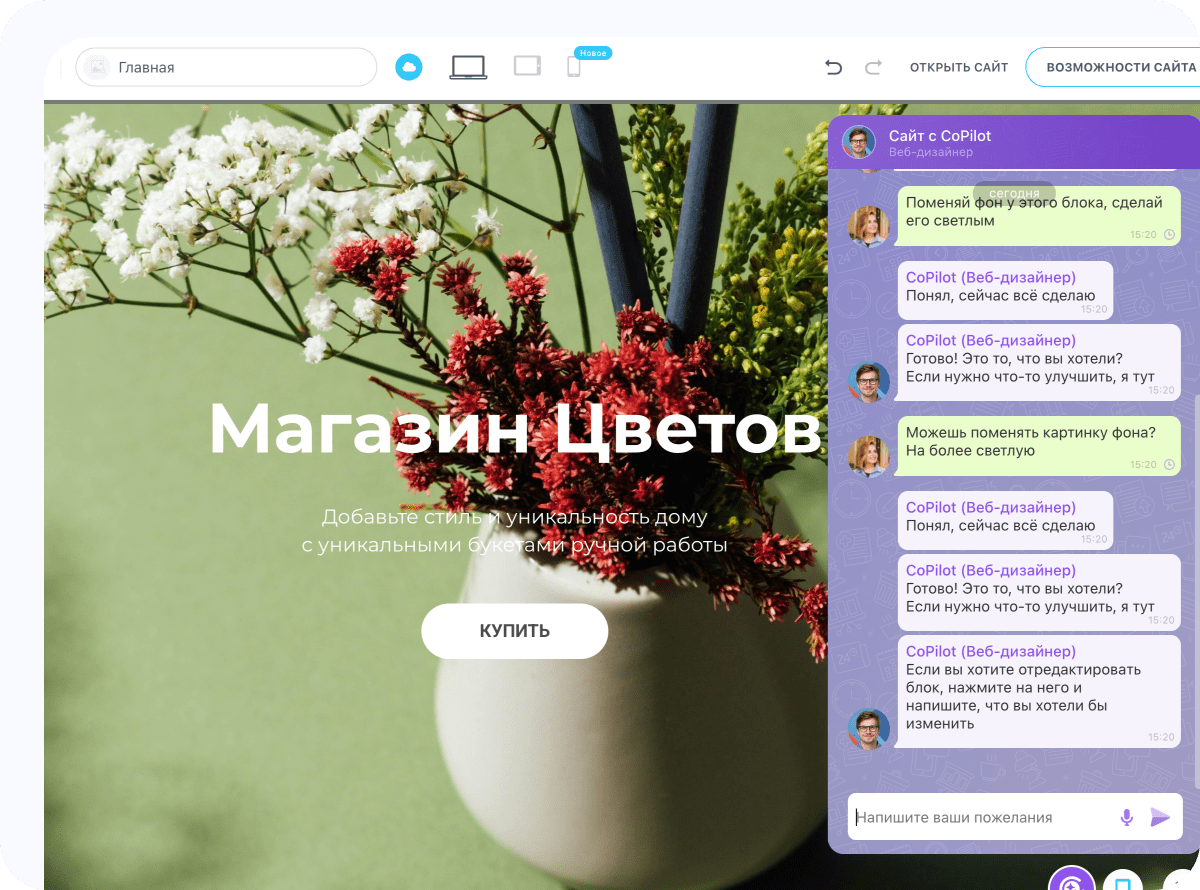Open ВОЗМОЖНОСТИ САЙТА button
Image resolution: width=1200 pixels, height=890 pixels.
coord(1113,67)
